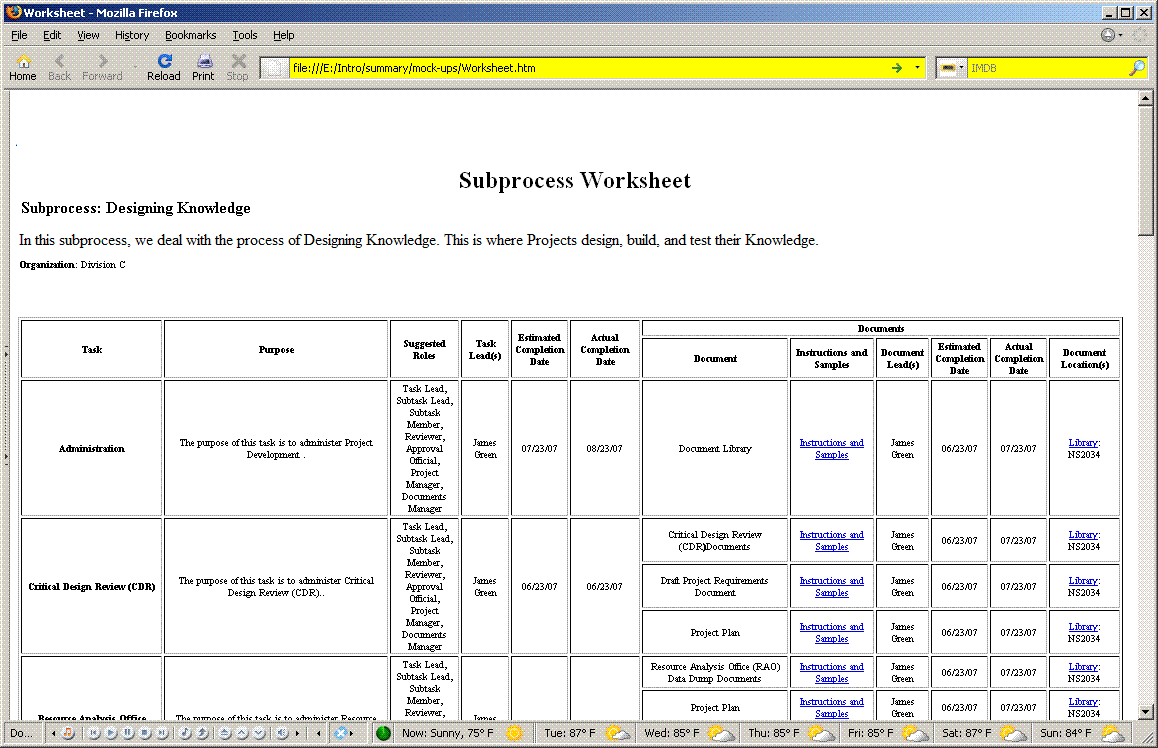Go to the Home page
This screenshot has width=1158, height=748.
[x=23, y=67]
